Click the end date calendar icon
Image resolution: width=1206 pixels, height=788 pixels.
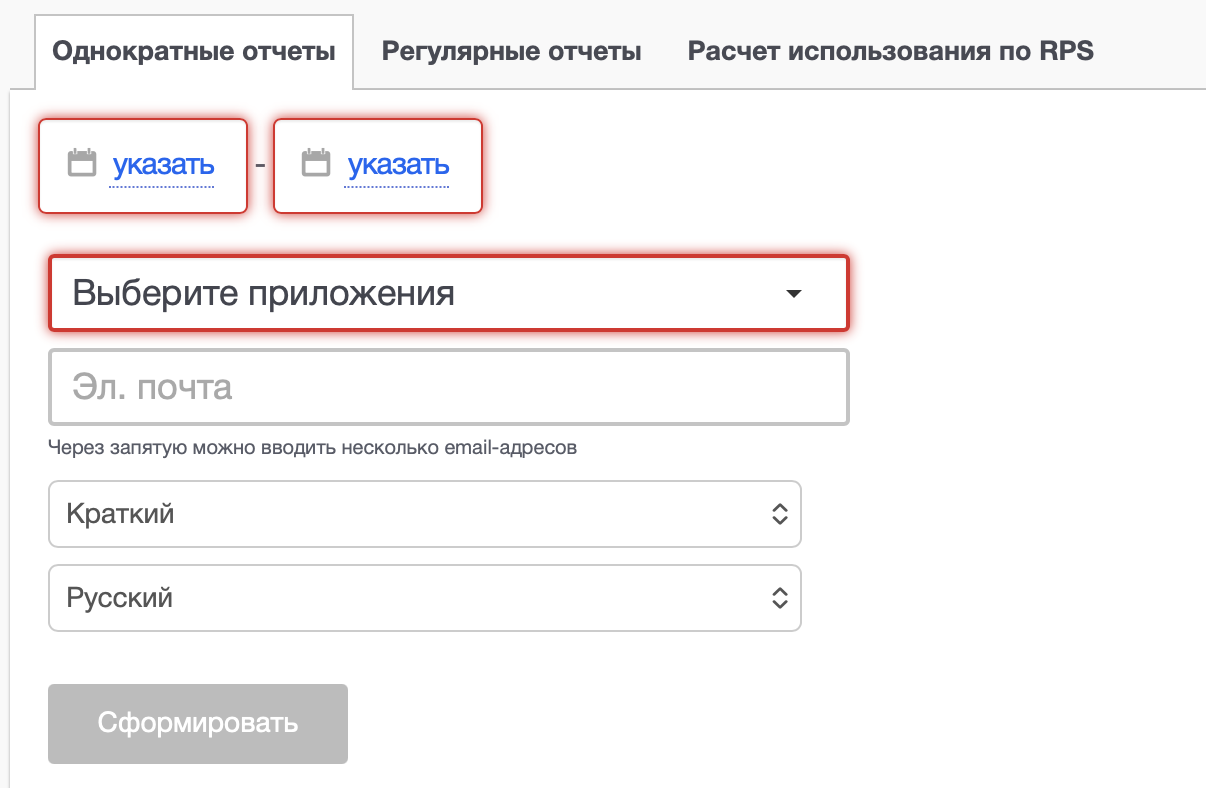pos(316,163)
